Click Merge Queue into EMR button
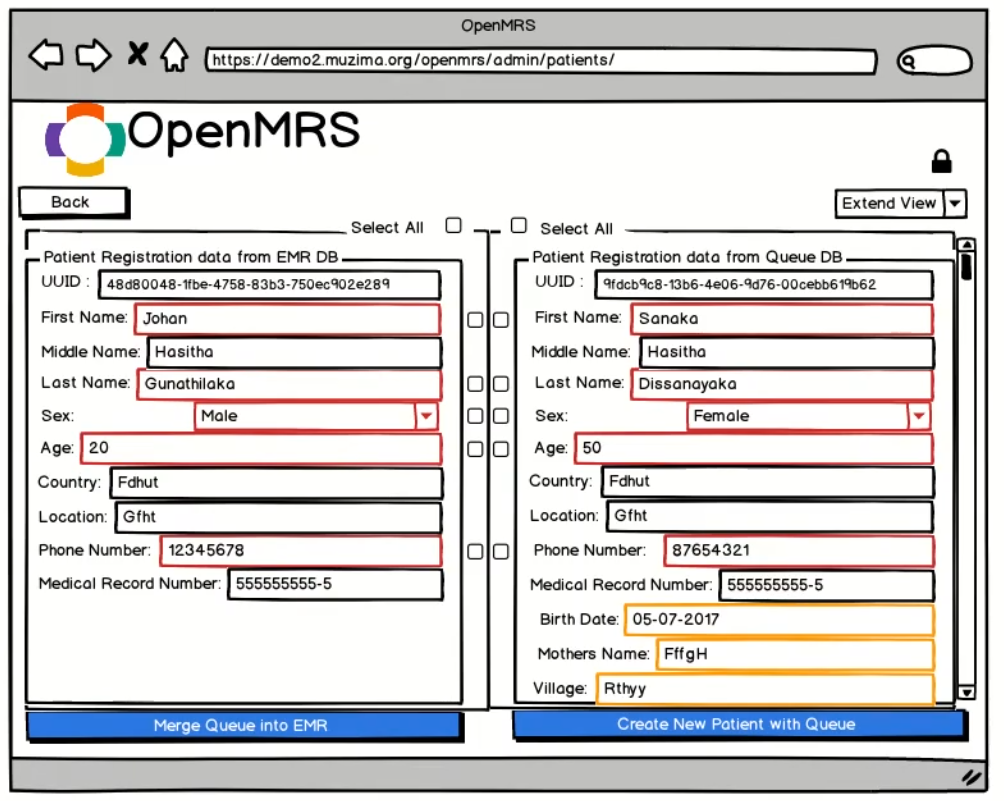The height and width of the screenshot is (801, 1004). pos(244,726)
